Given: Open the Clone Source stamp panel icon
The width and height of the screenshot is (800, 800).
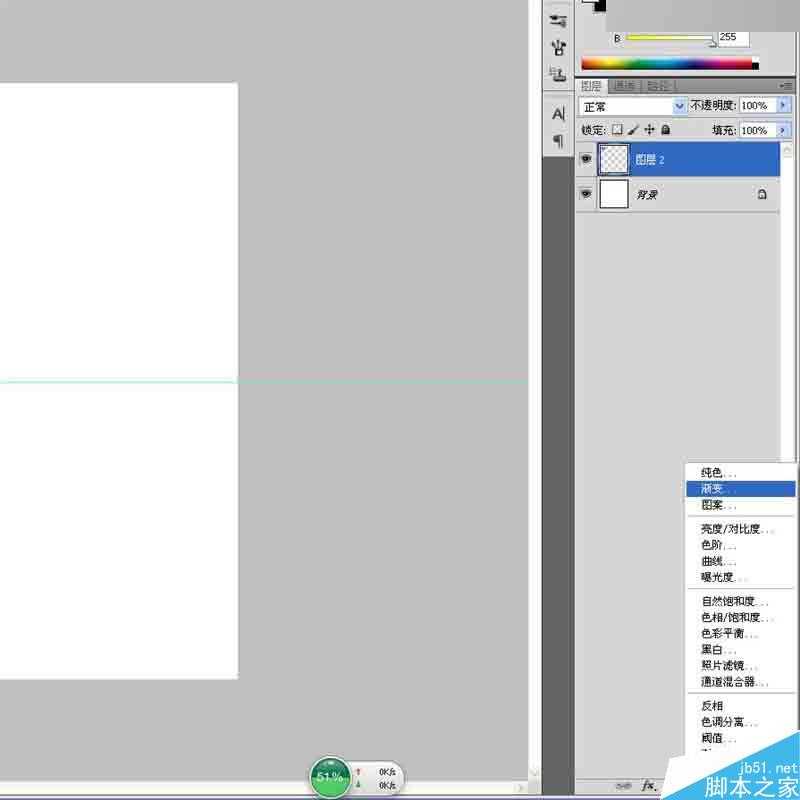Looking at the screenshot, I should click(558, 46).
